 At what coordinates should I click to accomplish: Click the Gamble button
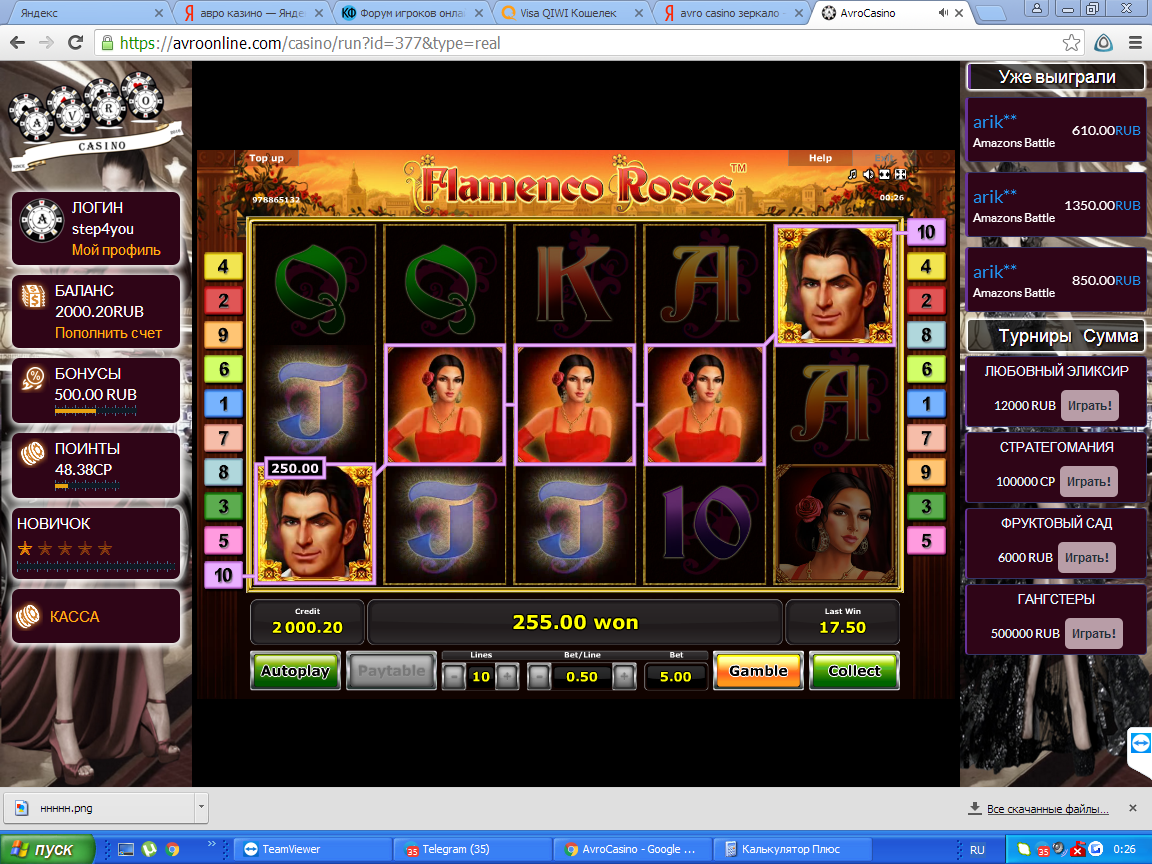[x=758, y=671]
